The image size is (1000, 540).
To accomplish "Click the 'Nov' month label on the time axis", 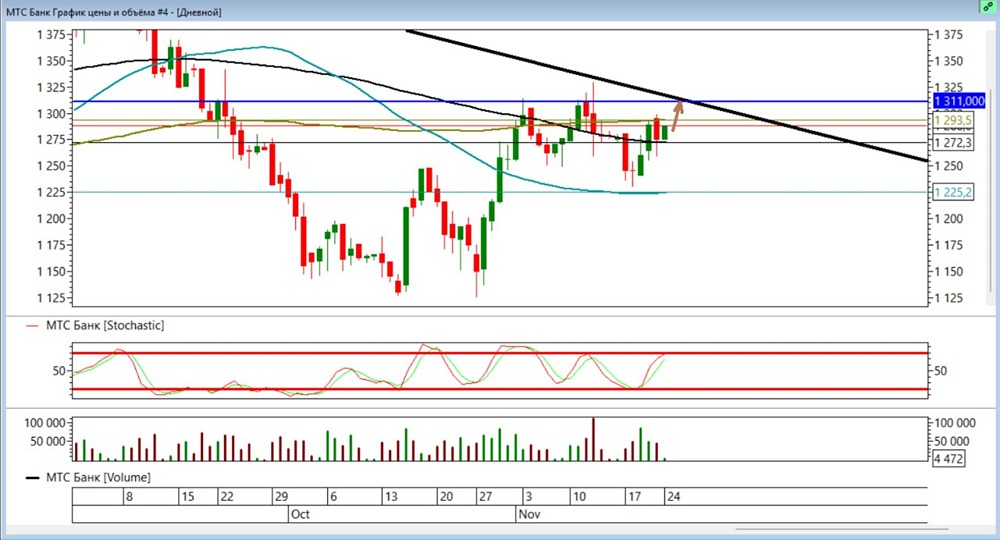I will coord(529,514).
